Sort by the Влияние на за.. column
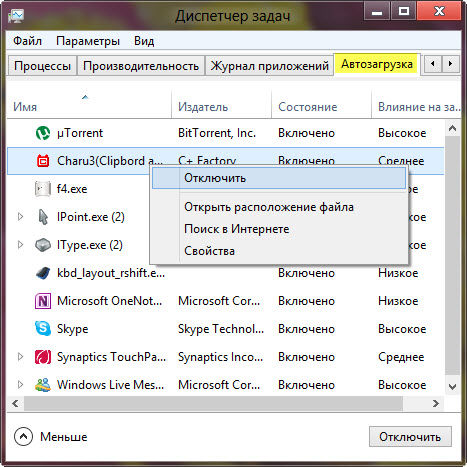 coord(416,104)
